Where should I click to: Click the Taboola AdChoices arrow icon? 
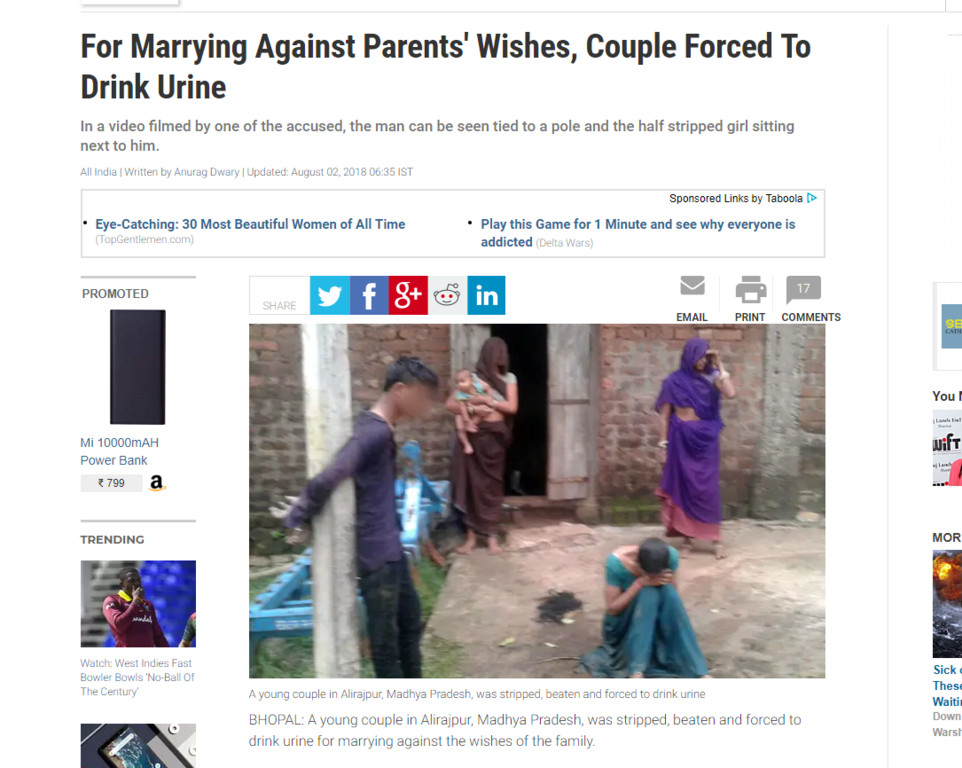click(x=812, y=198)
